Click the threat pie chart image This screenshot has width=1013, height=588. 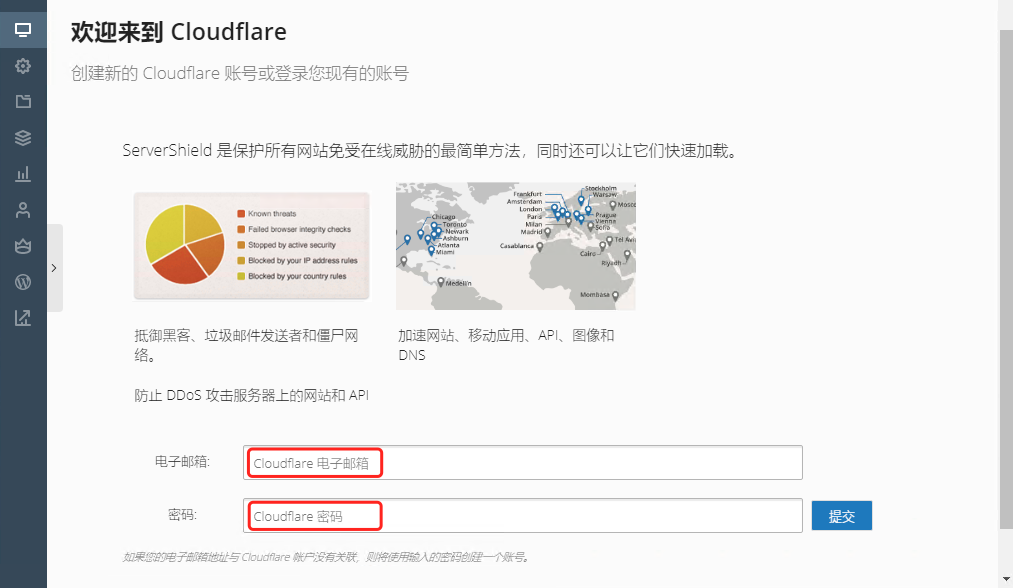(251, 246)
